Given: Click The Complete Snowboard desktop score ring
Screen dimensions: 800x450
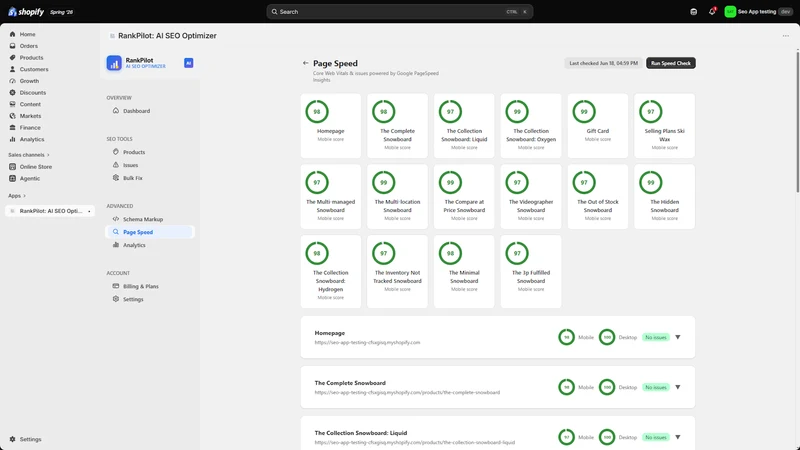Looking at the screenshot, I should (607, 387).
